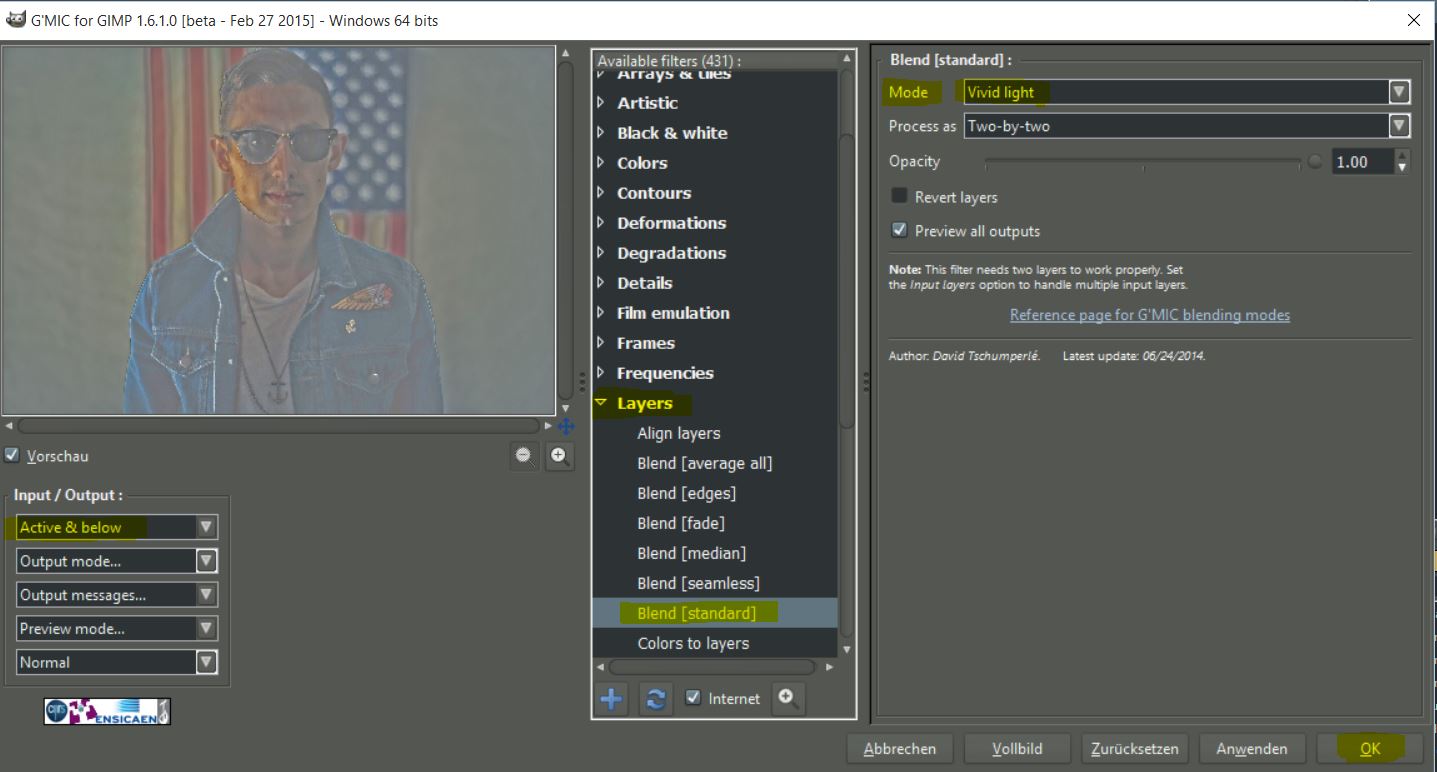Select the Blend [edges] filter
Screen dimensions: 1437x772
point(686,493)
